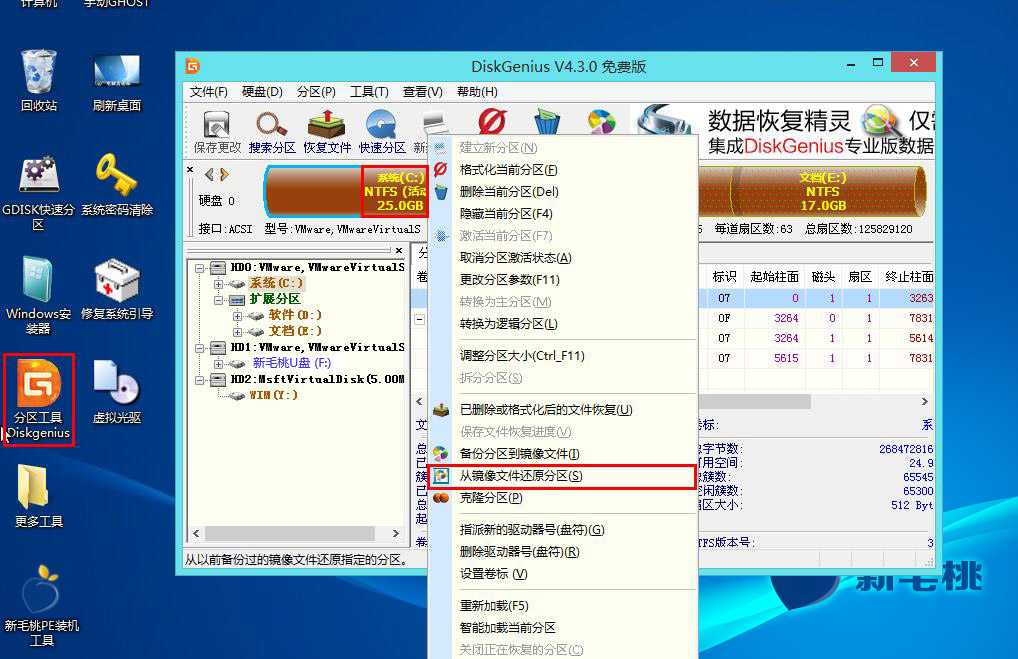Expand the 文档(E:) tree node

[238, 331]
